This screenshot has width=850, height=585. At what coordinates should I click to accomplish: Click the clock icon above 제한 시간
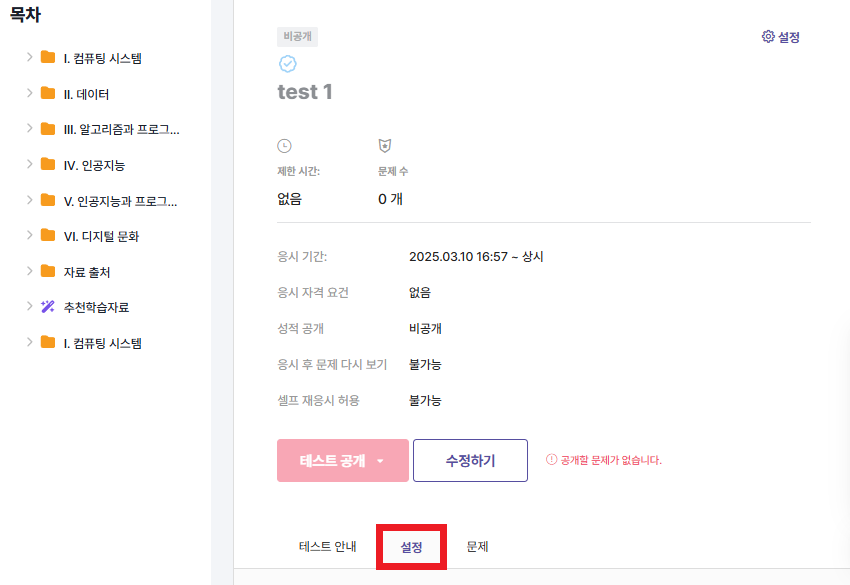[x=284, y=146]
